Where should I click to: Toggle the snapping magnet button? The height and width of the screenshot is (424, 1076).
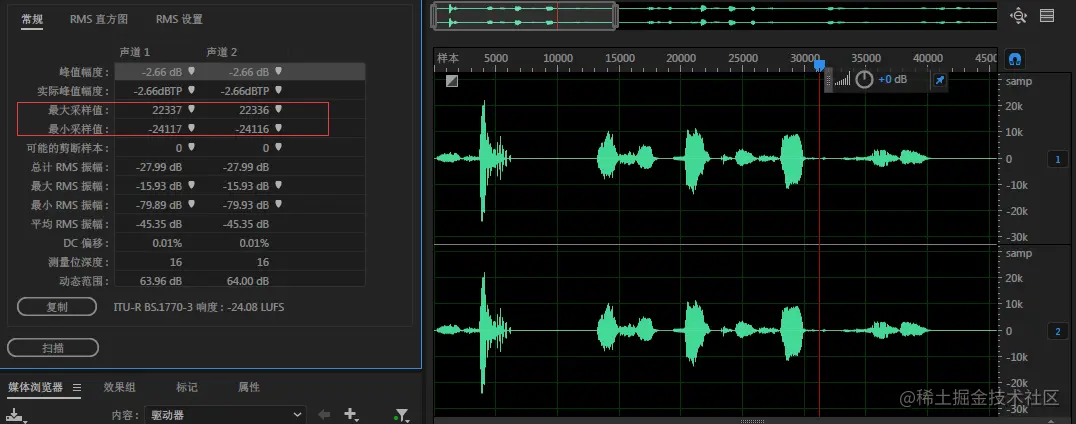(1015, 59)
